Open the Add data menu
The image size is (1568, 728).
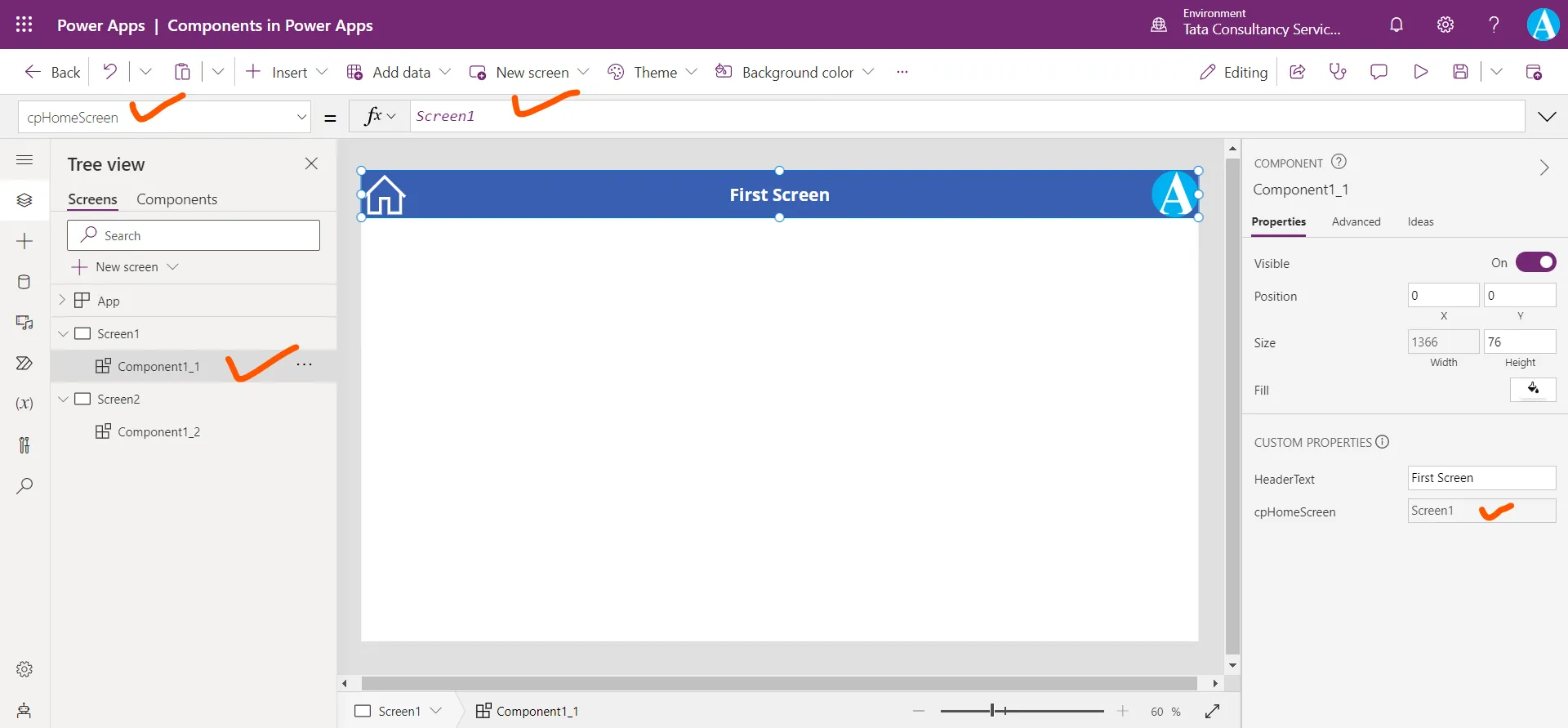pyautogui.click(x=399, y=72)
